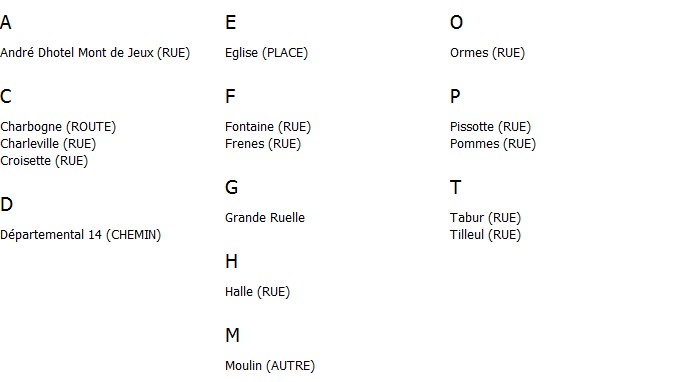Choose Pommes (RUE) street
The width and height of the screenshot is (675, 382).
point(493,144)
